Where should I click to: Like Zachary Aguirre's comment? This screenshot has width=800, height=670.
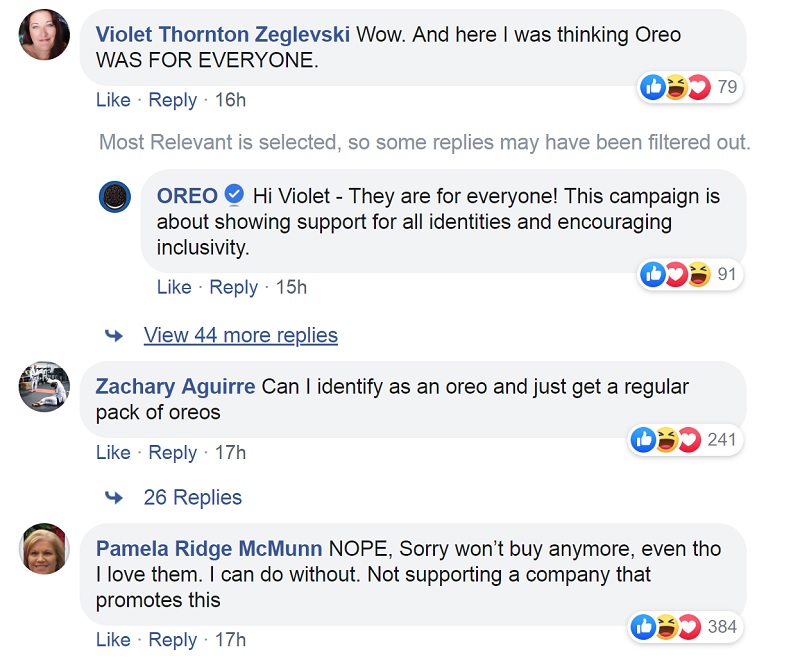click(113, 453)
